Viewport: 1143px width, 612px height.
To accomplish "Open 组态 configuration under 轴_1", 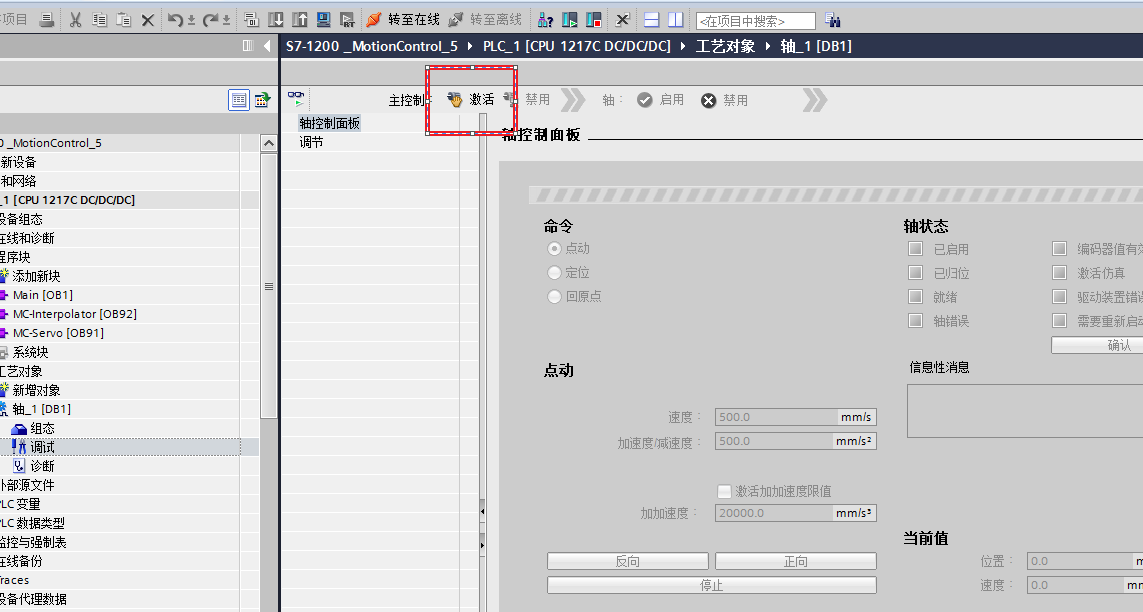I will pyautogui.click(x=42, y=428).
